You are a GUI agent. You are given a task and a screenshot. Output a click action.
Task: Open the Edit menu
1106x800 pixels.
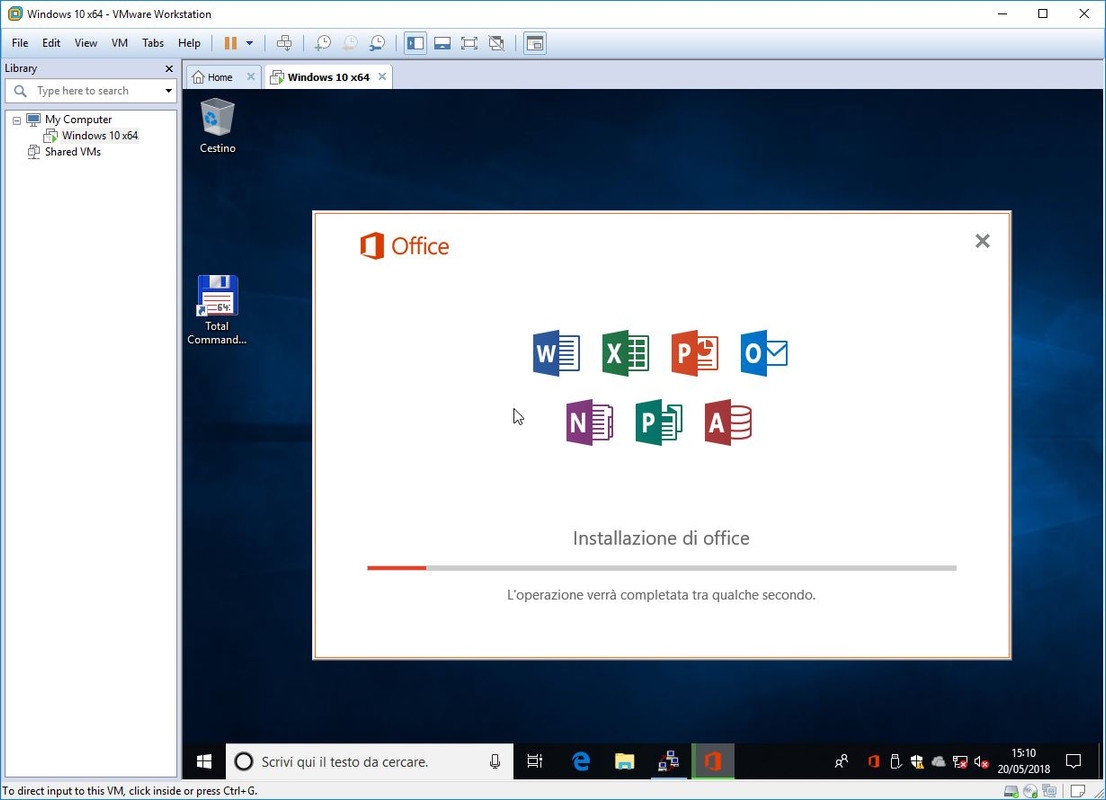click(x=51, y=43)
